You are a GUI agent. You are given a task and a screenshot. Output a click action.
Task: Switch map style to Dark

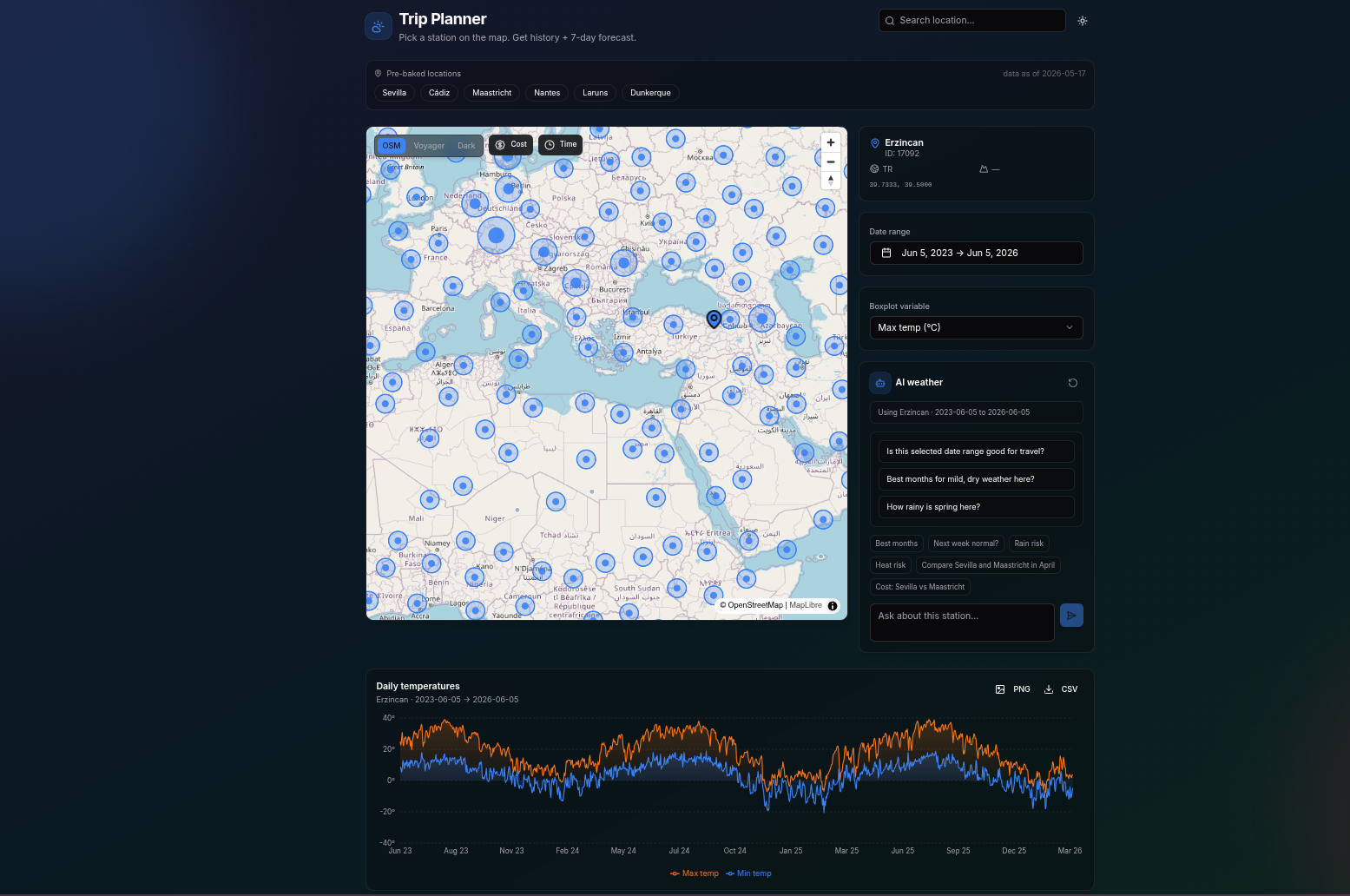point(467,146)
